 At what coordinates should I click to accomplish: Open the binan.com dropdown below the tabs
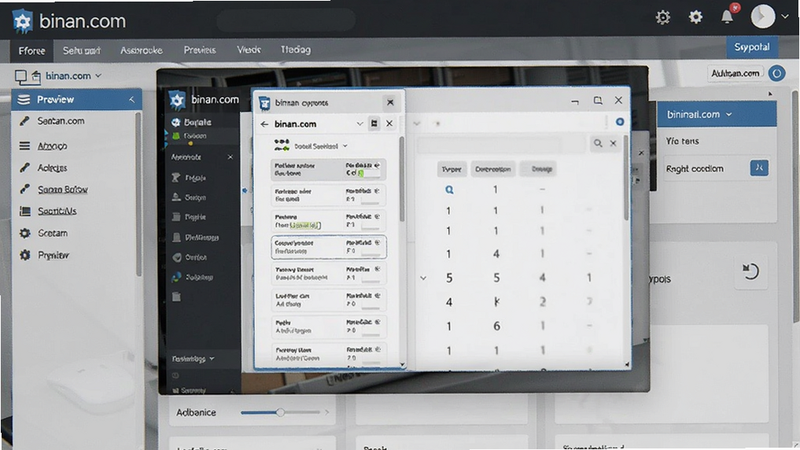tap(73, 76)
